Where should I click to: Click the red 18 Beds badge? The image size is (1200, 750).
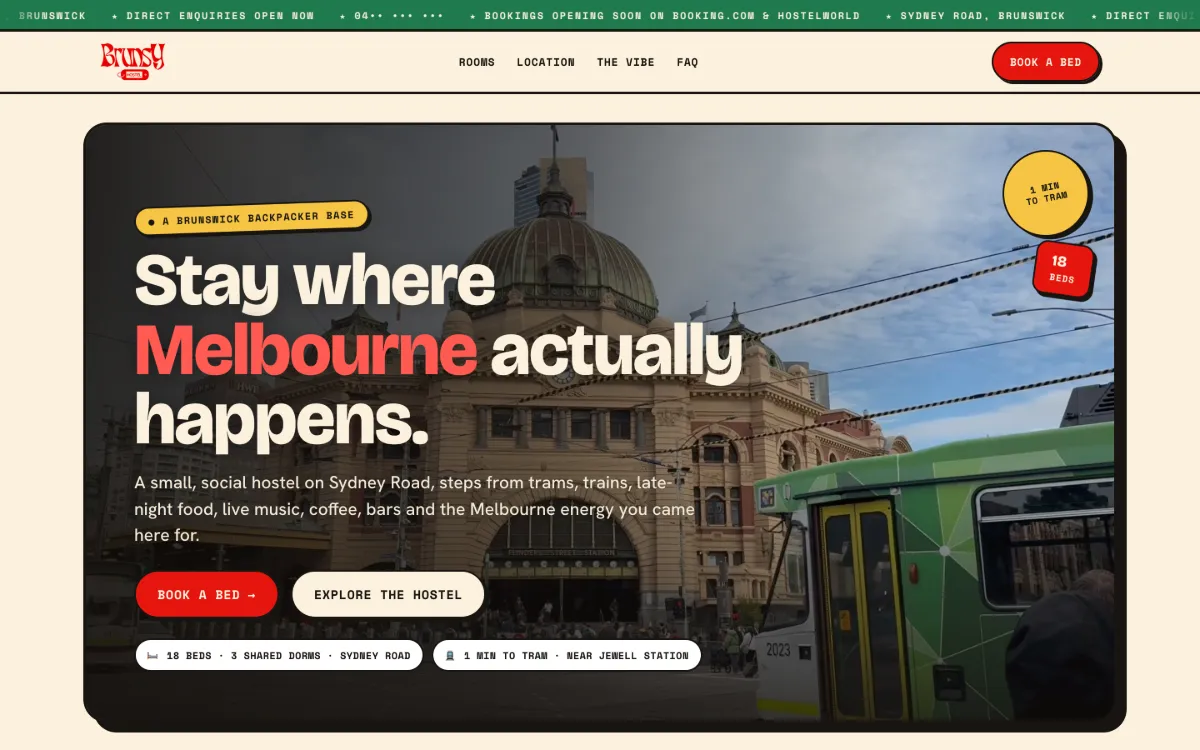(x=1062, y=269)
